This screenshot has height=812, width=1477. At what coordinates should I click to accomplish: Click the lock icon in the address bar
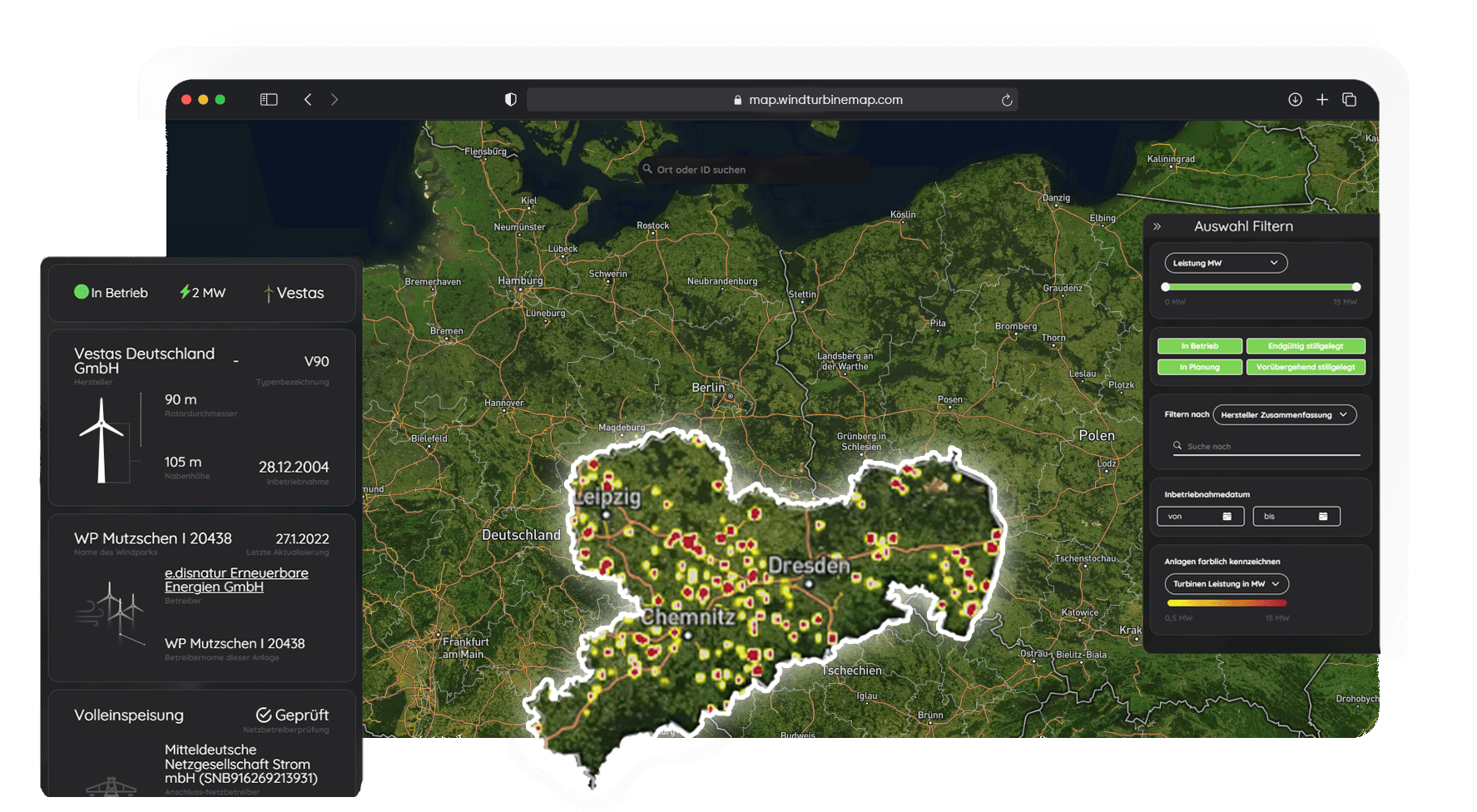pos(738,100)
